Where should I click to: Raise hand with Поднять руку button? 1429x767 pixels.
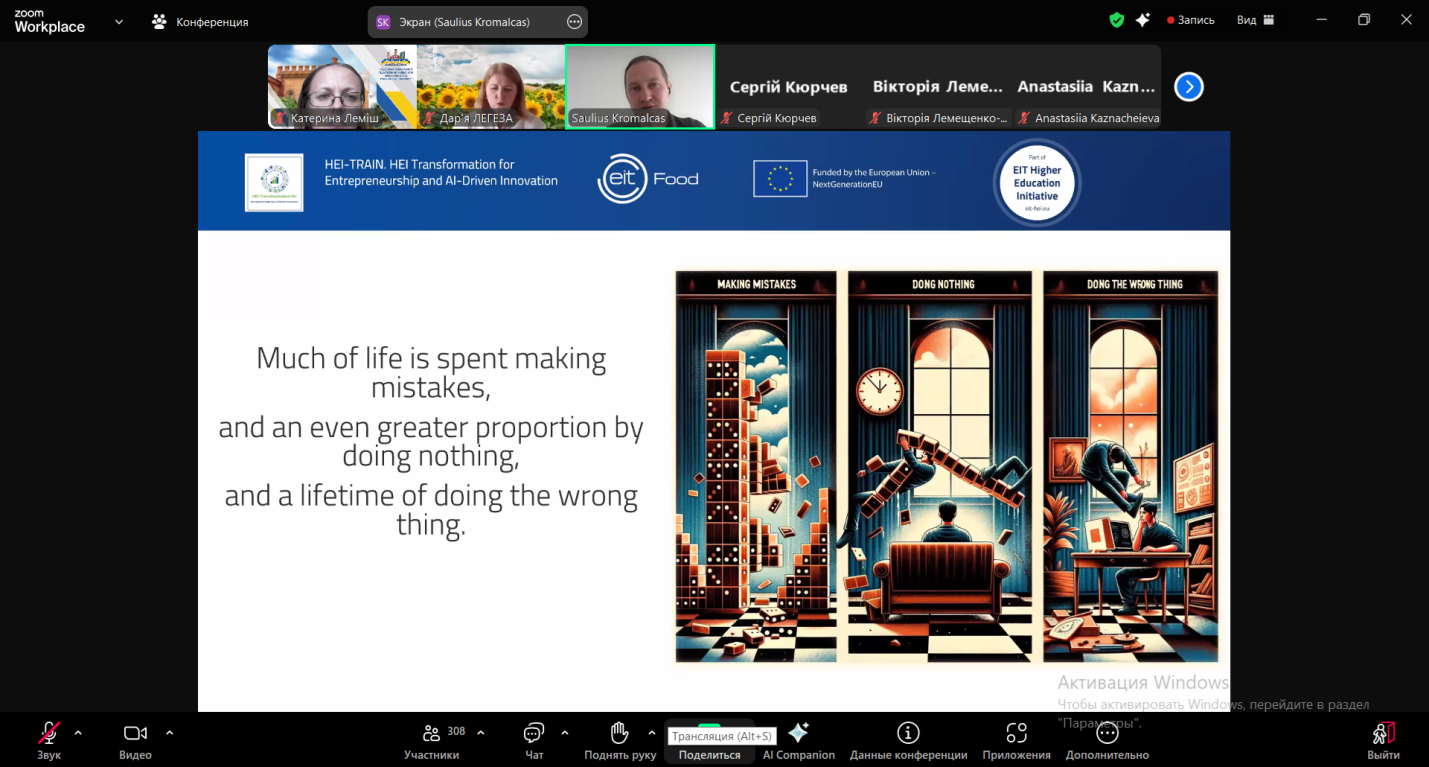[620, 740]
